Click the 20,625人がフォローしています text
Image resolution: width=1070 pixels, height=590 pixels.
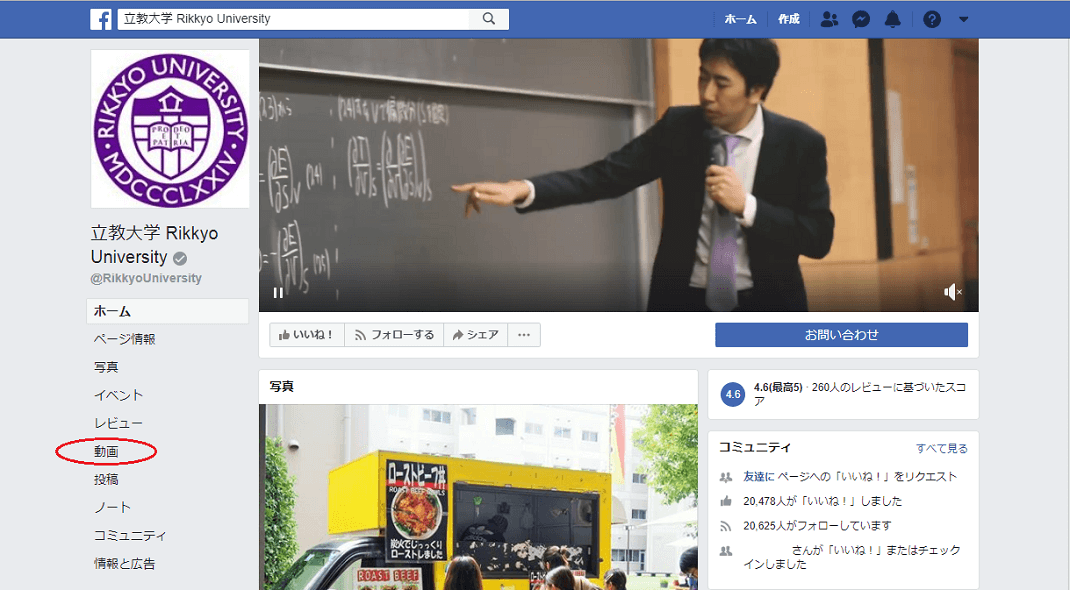(x=818, y=526)
